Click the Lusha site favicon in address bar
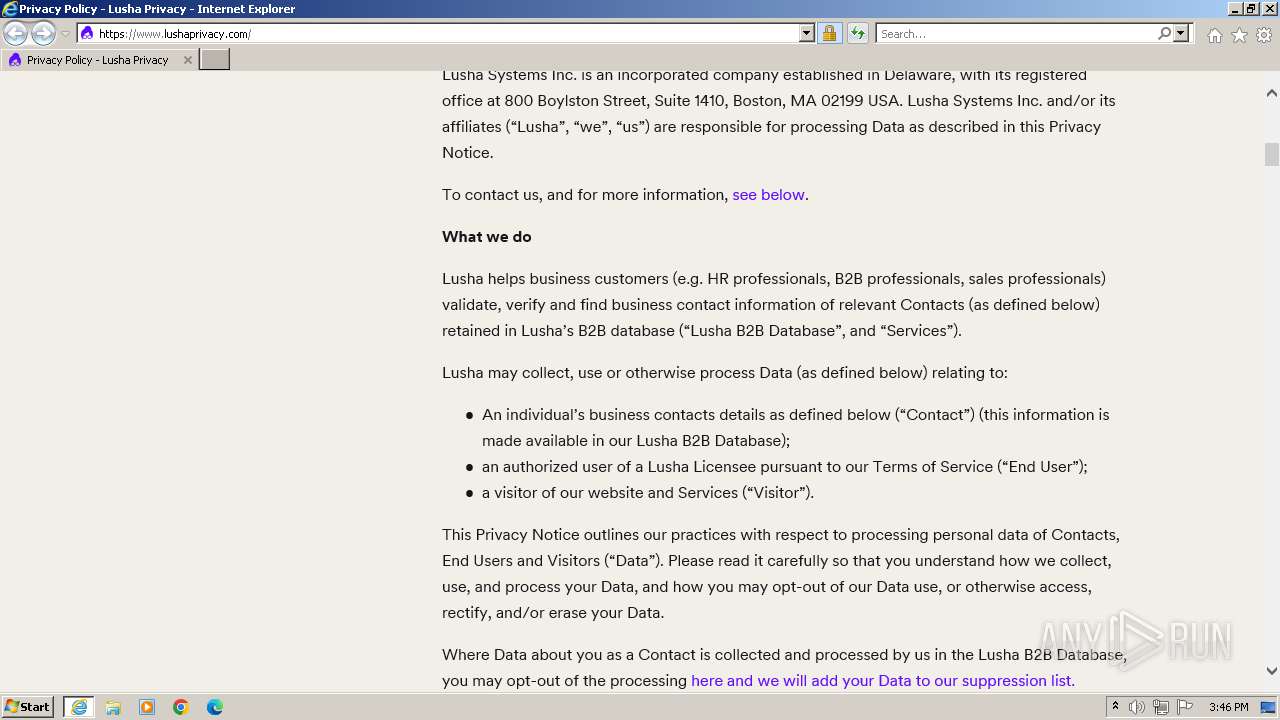This screenshot has width=1280, height=720. click(87, 34)
